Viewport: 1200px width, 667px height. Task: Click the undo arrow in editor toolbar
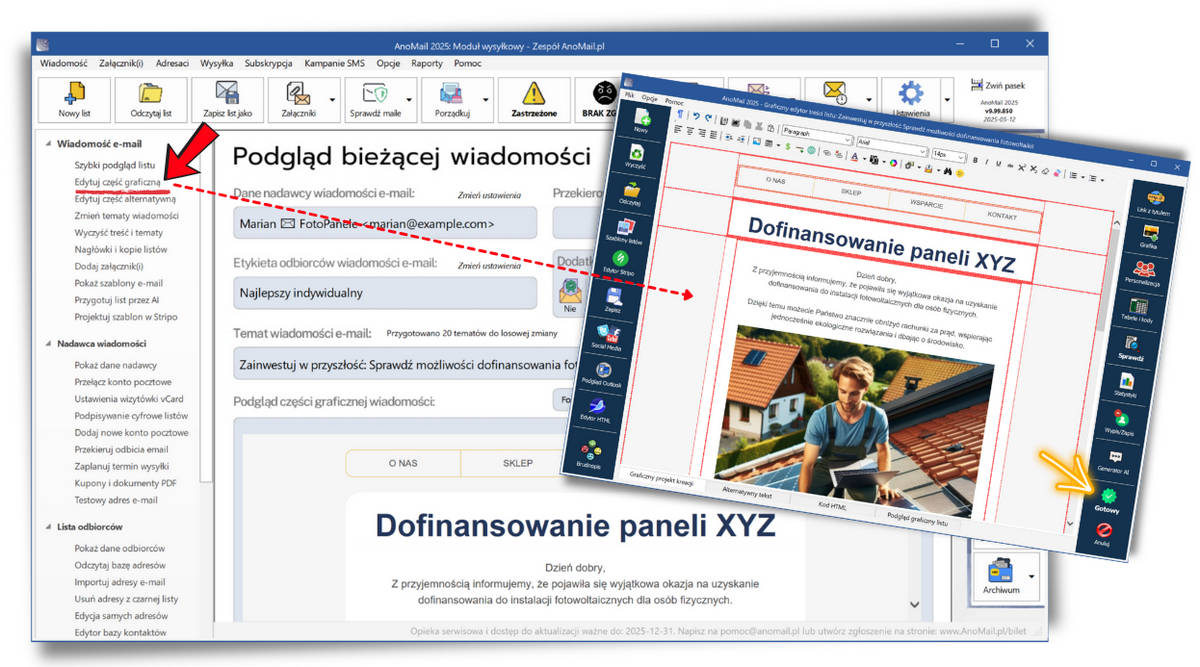696,116
